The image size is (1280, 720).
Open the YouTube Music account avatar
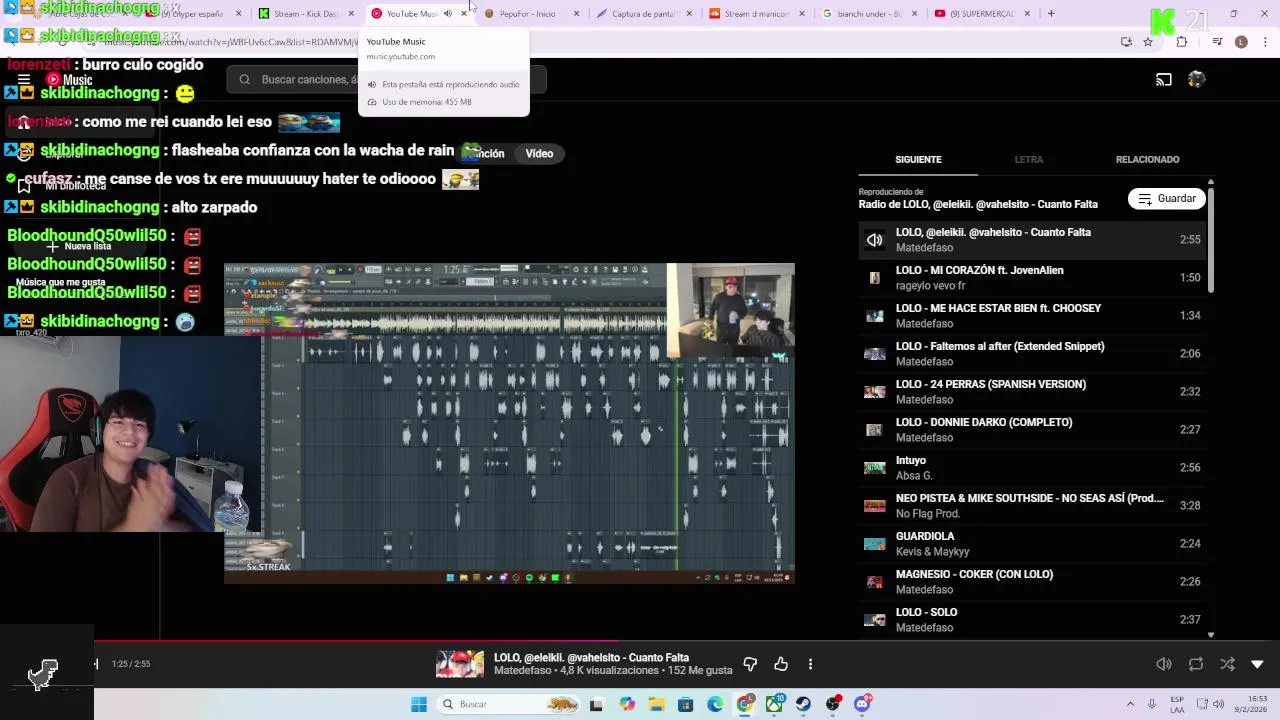tap(1196, 79)
